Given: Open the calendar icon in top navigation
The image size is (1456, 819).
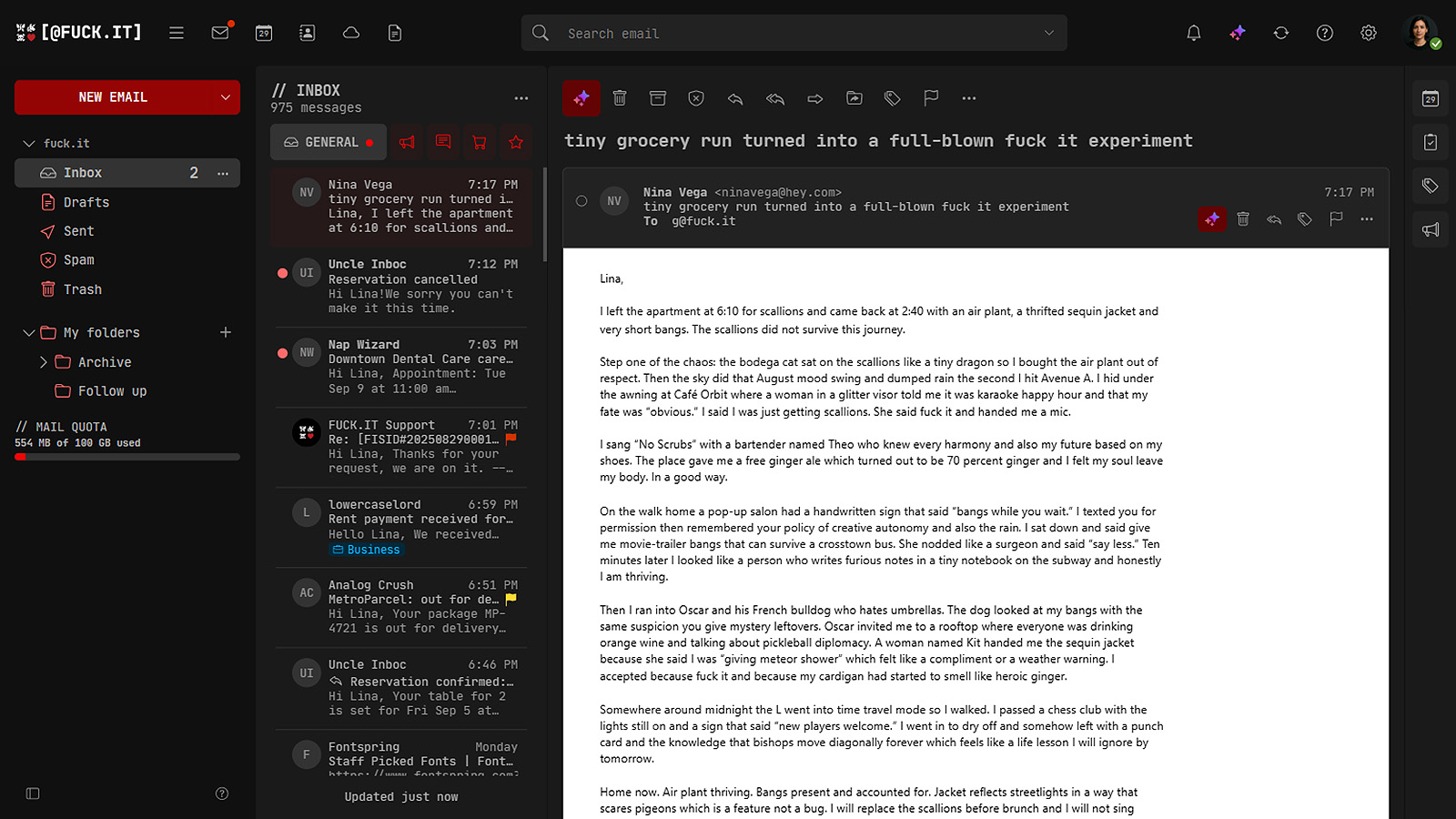Looking at the screenshot, I should tap(264, 33).
